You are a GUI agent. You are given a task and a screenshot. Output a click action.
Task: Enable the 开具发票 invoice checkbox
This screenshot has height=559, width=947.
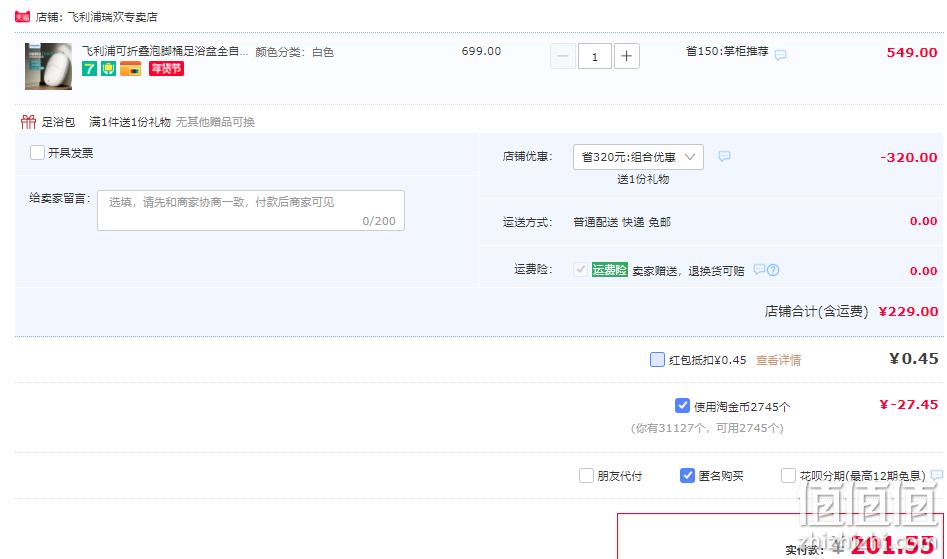(37, 152)
